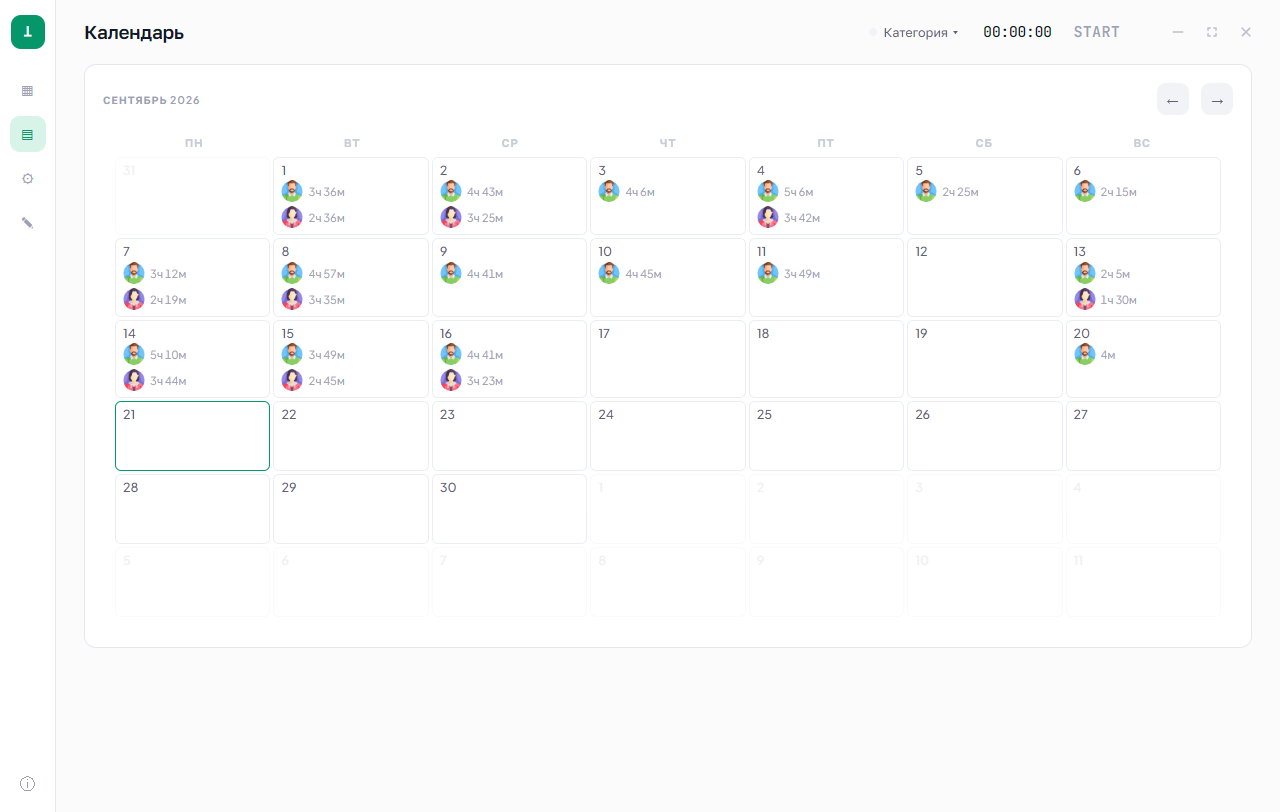Click the СЕНТЯБРЬ 2026 month label
The height and width of the screenshot is (812, 1280).
(151, 100)
